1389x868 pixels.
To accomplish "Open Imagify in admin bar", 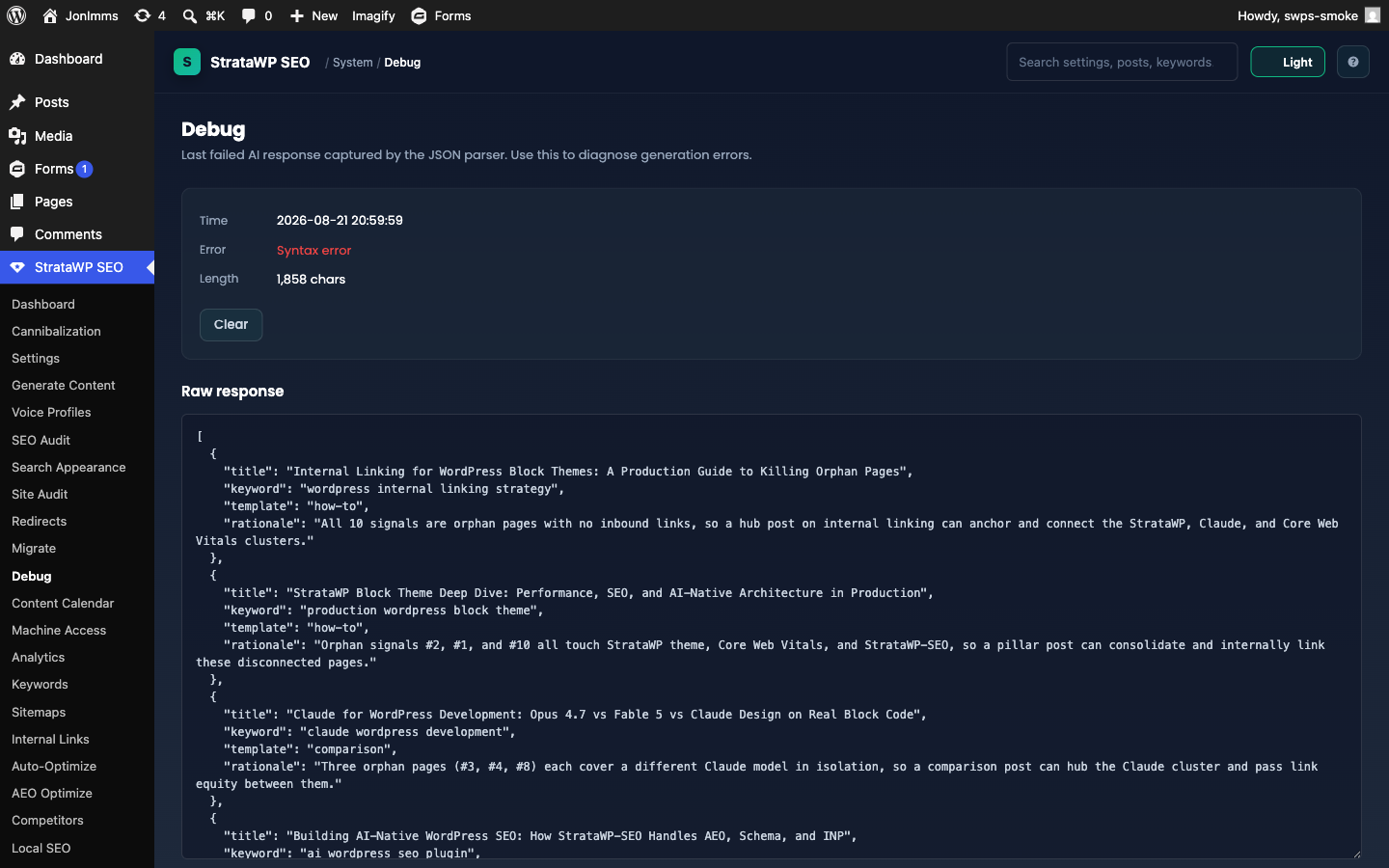I will (x=373, y=15).
